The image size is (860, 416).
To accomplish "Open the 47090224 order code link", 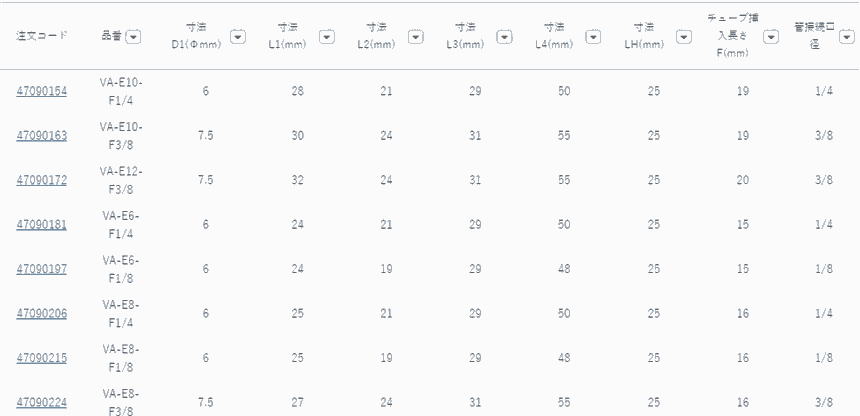I will point(42,402).
